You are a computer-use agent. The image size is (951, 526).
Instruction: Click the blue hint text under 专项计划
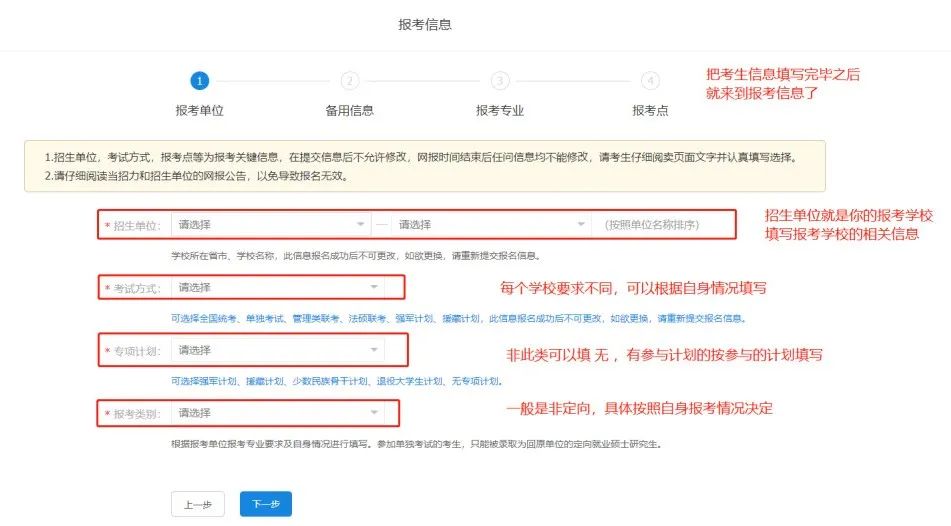coord(336,381)
